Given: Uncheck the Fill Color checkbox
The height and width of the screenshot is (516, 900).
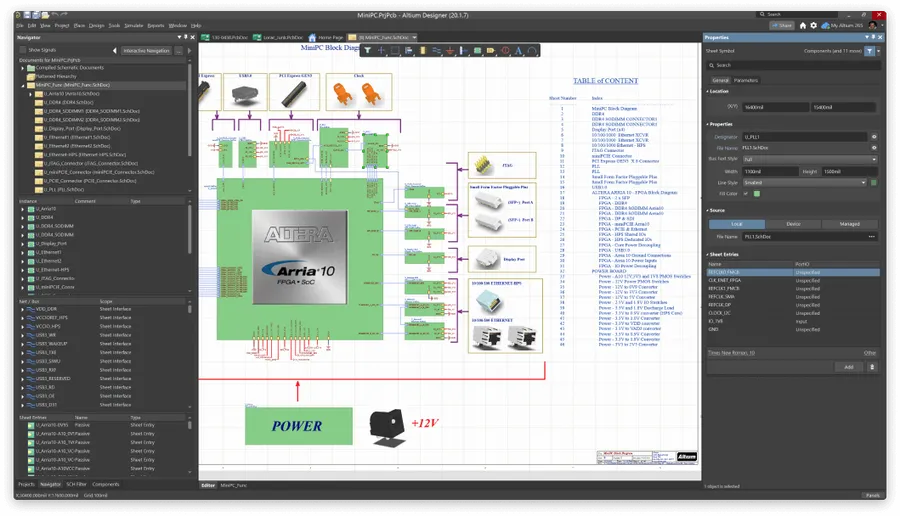Looking at the screenshot, I should pos(746,193).
